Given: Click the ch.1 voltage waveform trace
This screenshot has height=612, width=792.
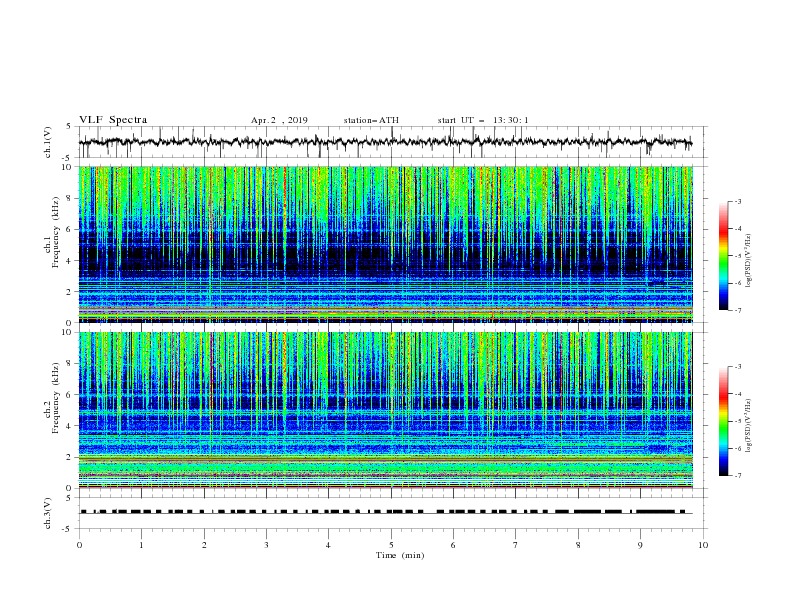Looking at the screenshot, I should pos(385,142).
